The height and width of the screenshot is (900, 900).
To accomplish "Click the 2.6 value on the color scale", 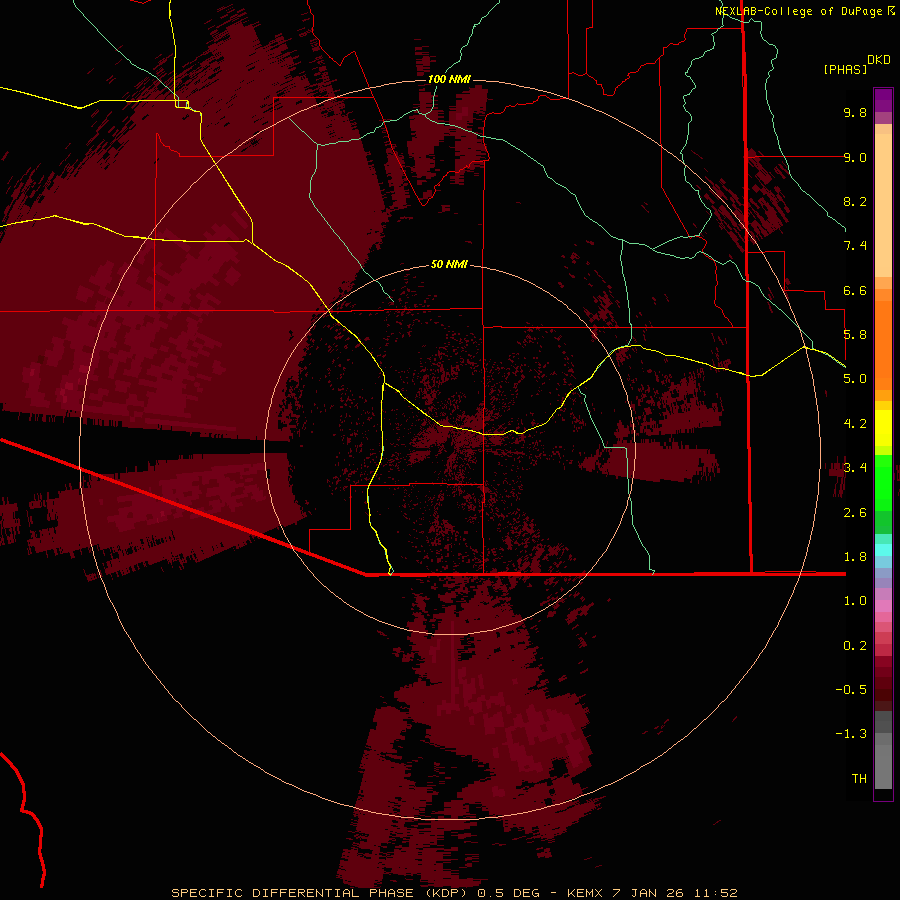I will 855,513.
